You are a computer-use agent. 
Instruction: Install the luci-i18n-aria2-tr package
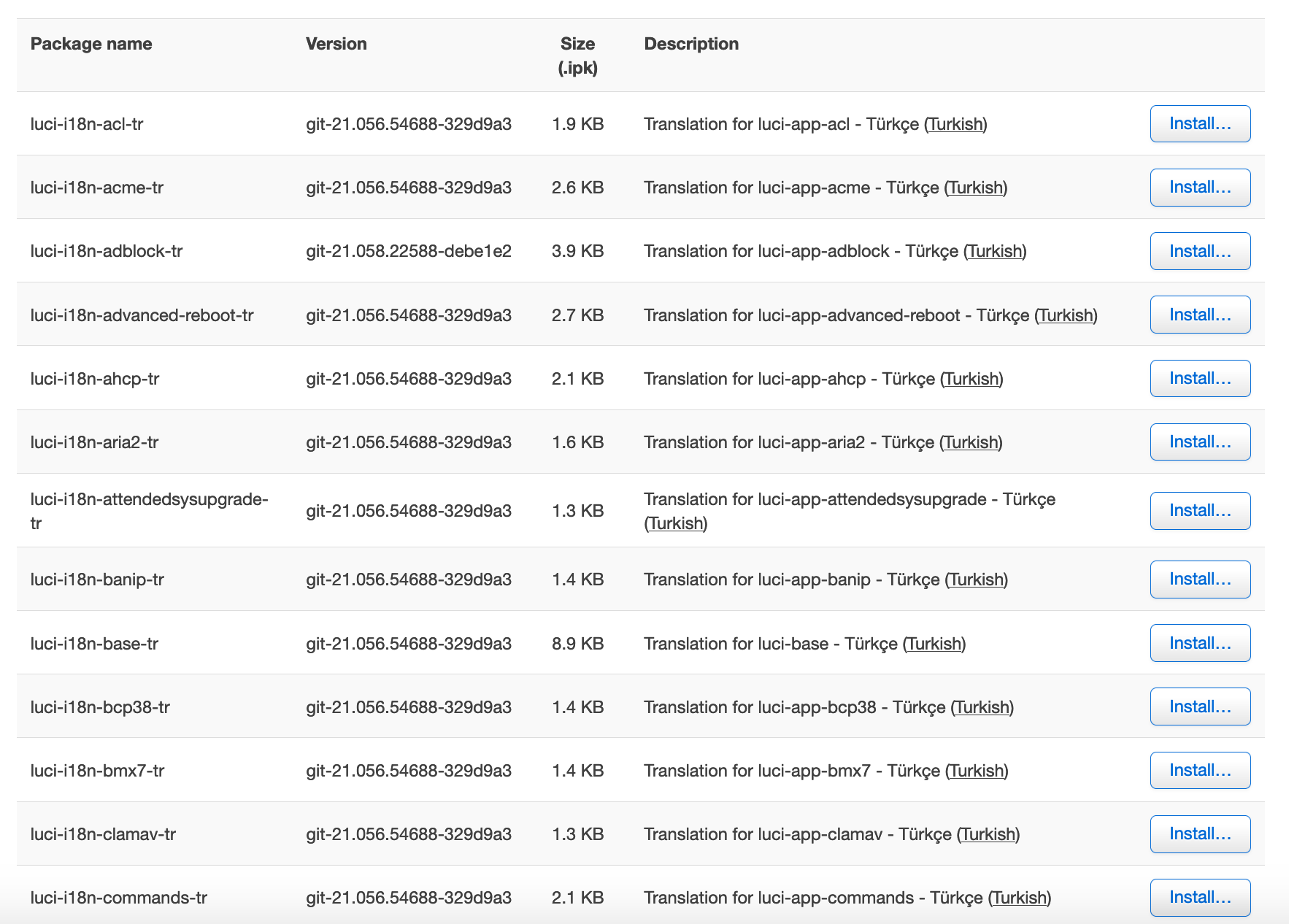tap(1200, 442)
